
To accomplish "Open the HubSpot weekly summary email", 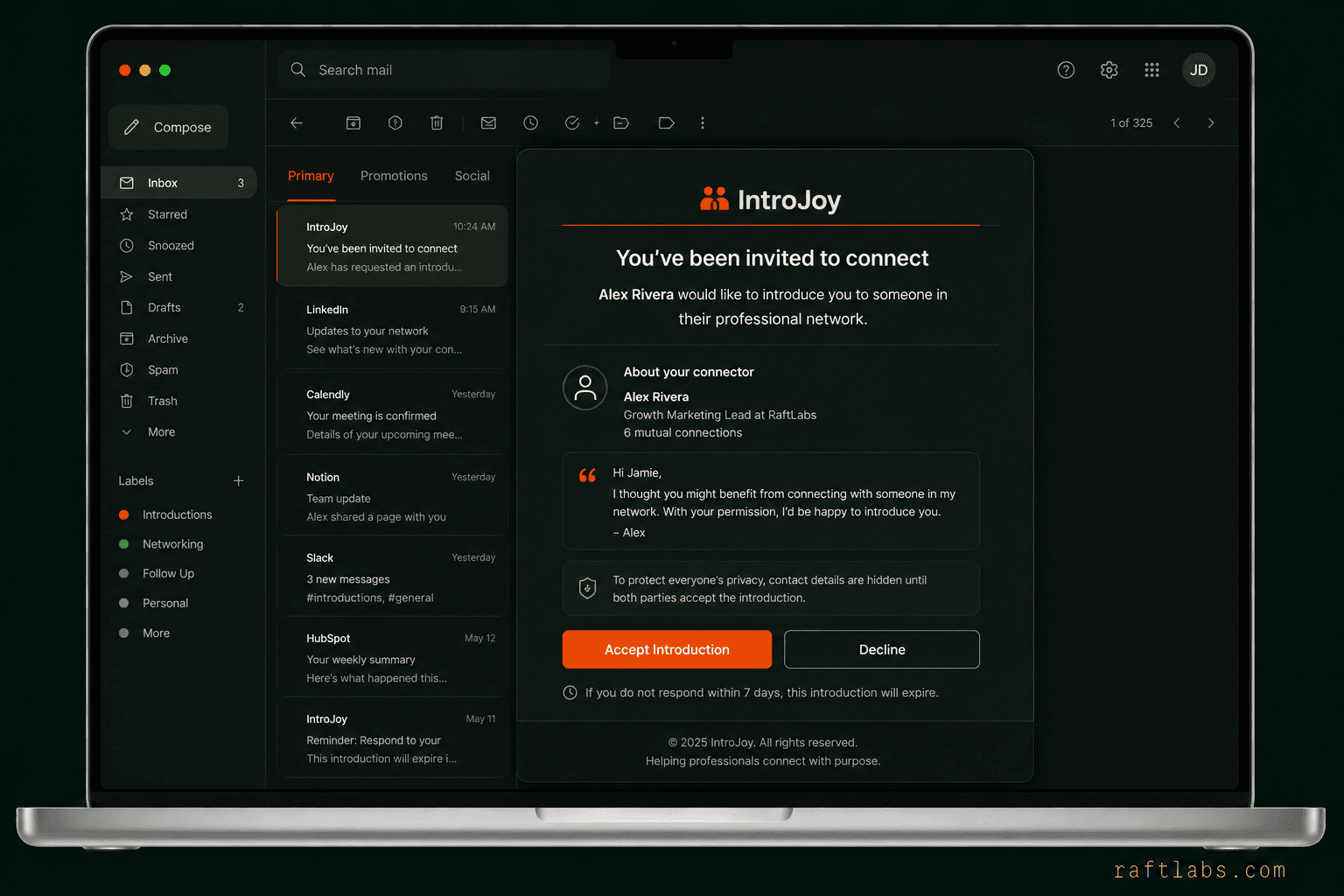I will click(x=392, y=658).
